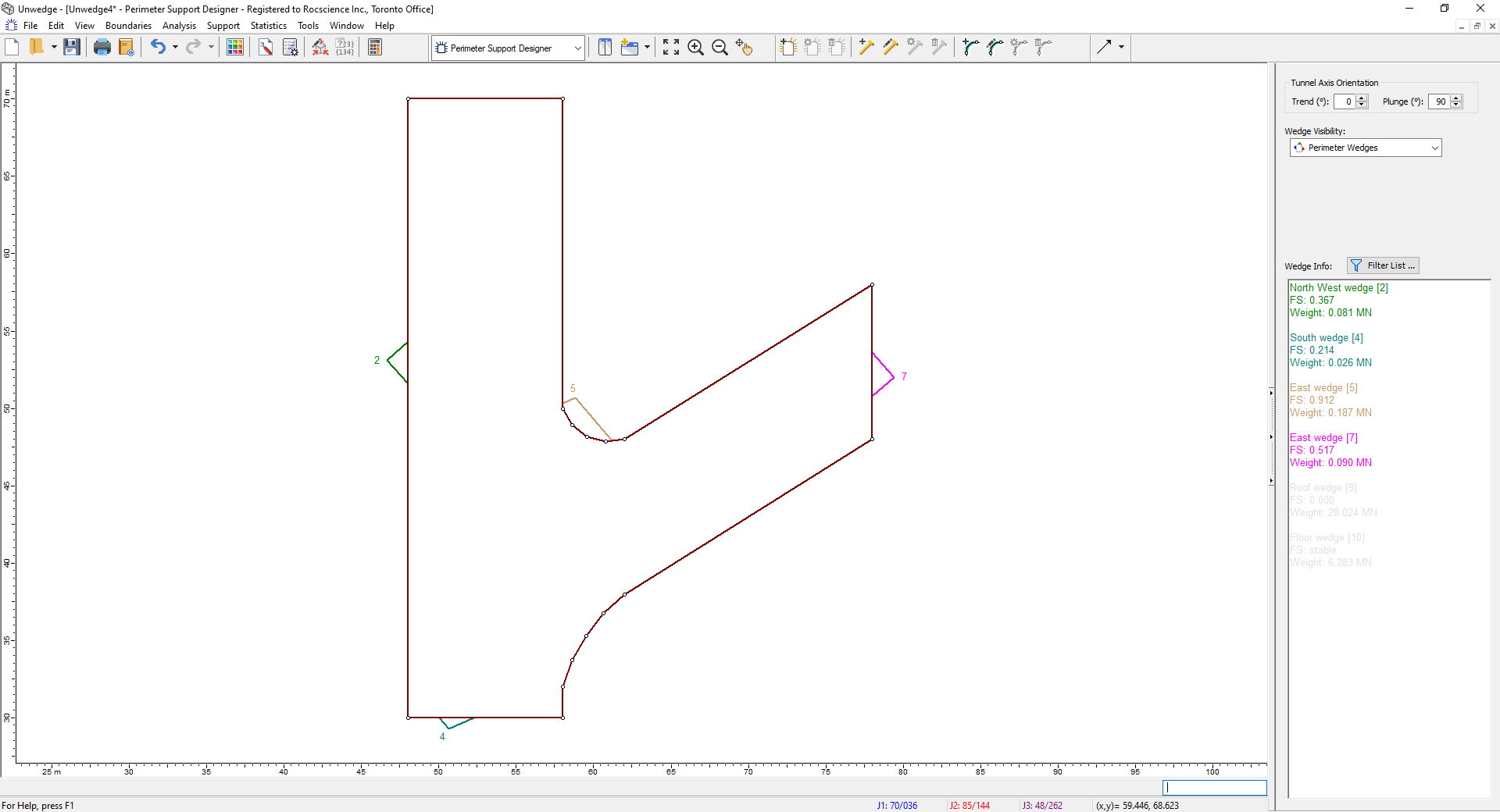Print the current view
This screenshot has height=812, width=1500.
[x=102, y=48]
